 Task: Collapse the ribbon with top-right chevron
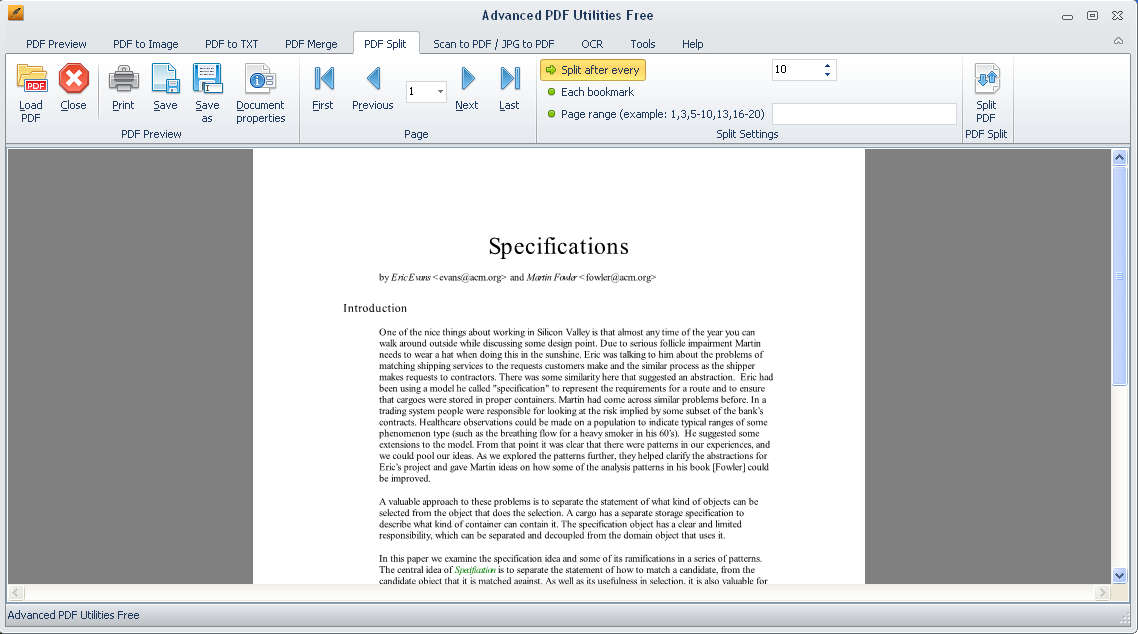coord(1118,41)
